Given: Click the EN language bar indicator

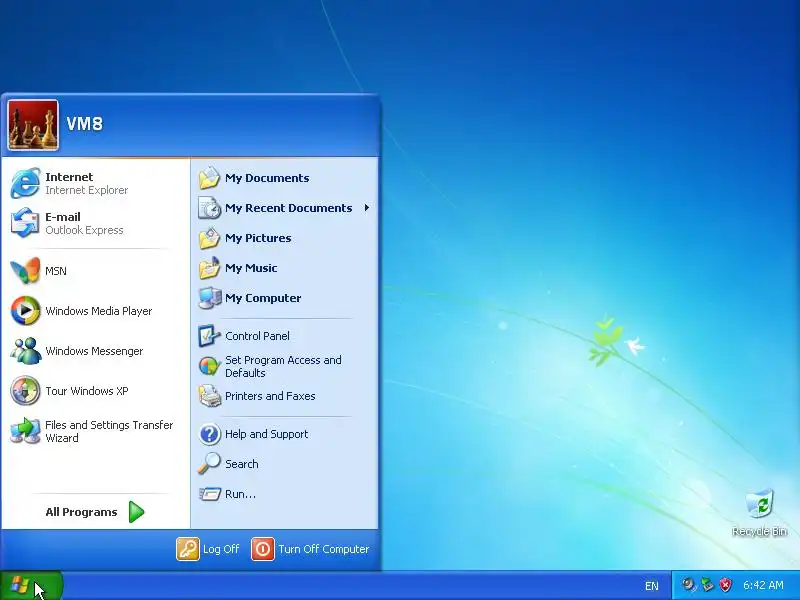Looking at the screenshot, I should [x=652, y=586].
